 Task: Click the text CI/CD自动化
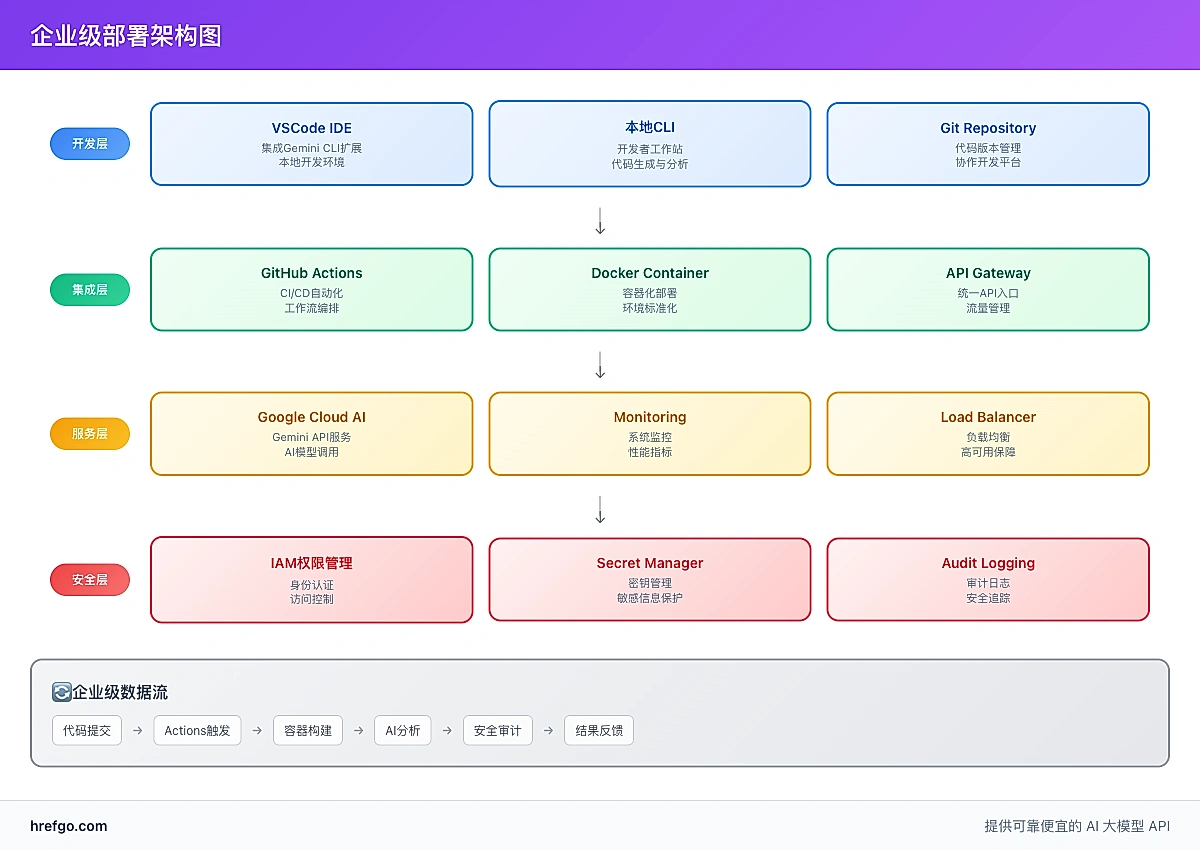[312, 293]
